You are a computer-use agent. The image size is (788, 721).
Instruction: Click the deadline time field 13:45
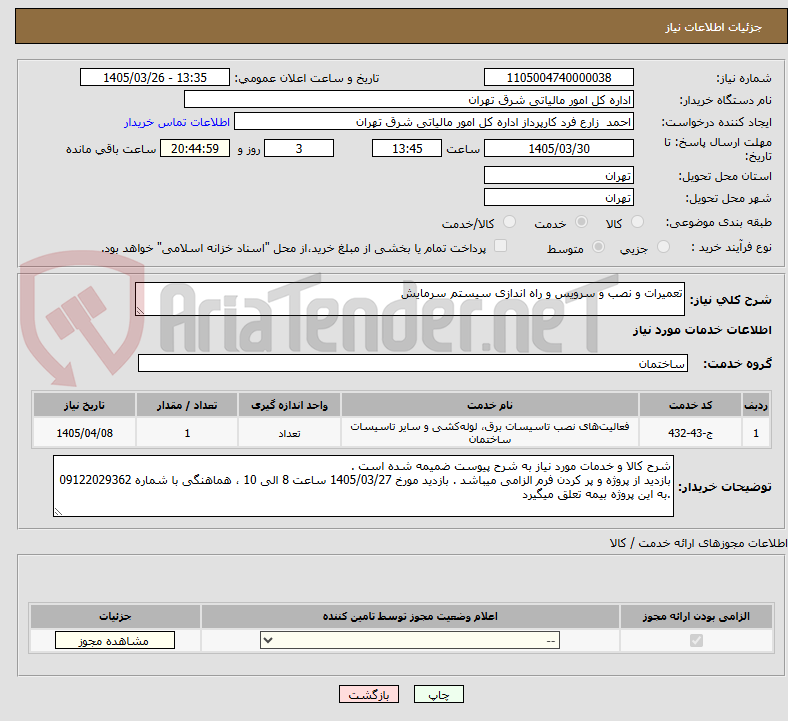coord(407,148)
